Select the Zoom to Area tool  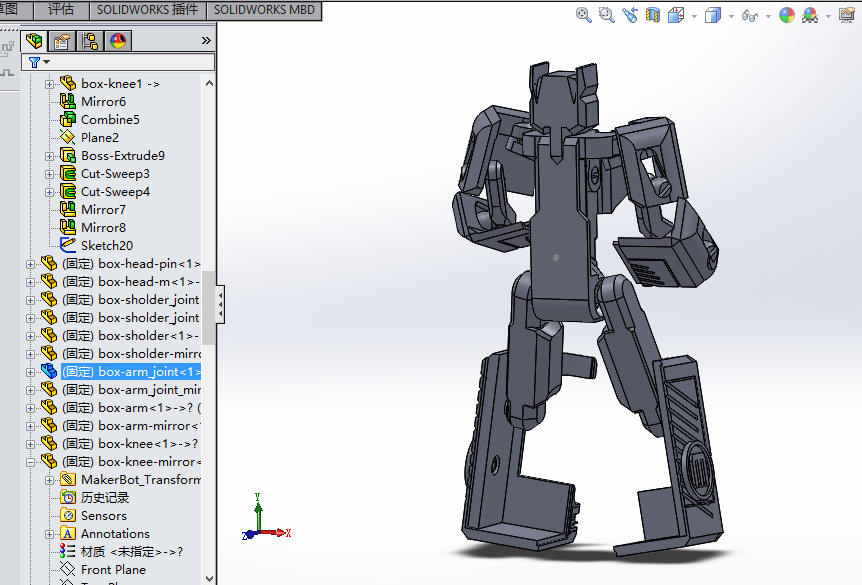pyautogui.click(x=606, y=14)
